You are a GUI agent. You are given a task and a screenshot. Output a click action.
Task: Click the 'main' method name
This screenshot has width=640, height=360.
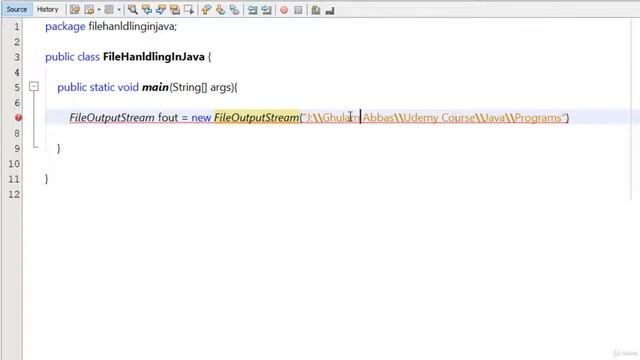[155, 87]
